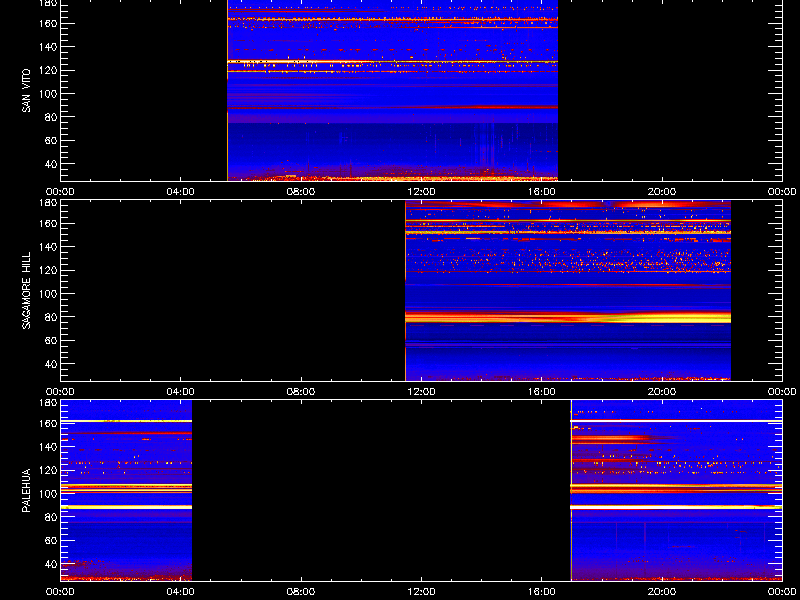800x600 pixels.
Task: Click the 120 frequency tick on Palehua axis
Action: point(48,470)
